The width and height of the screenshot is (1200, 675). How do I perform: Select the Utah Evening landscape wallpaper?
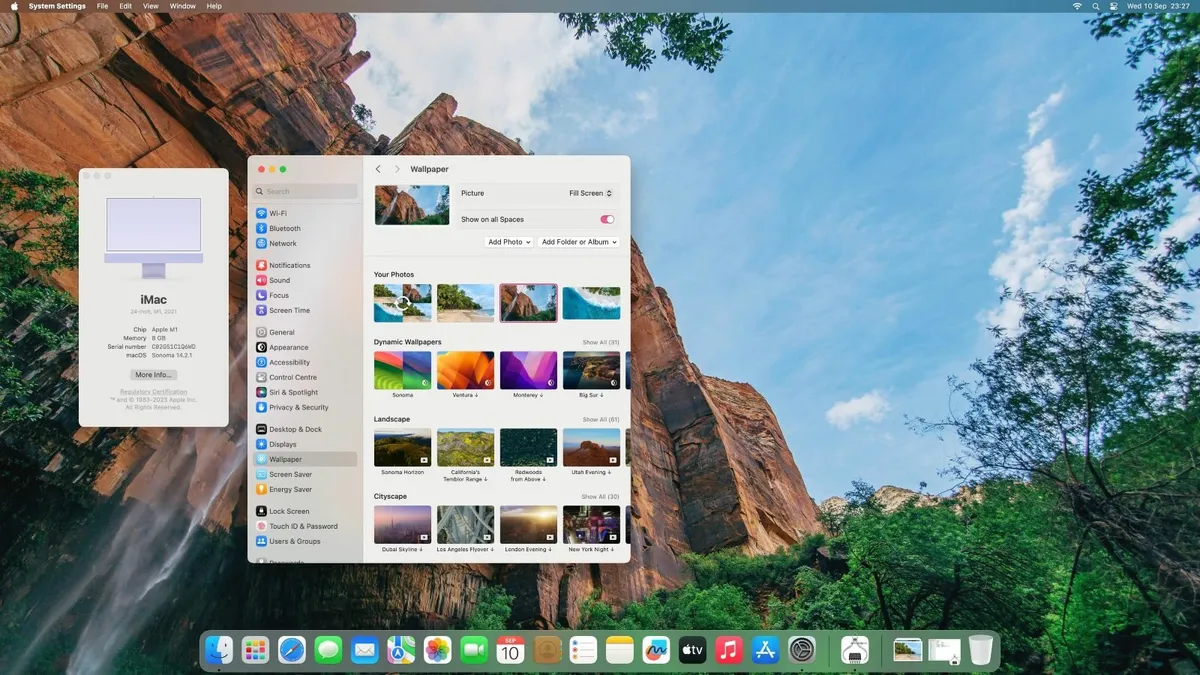(591, 448)
